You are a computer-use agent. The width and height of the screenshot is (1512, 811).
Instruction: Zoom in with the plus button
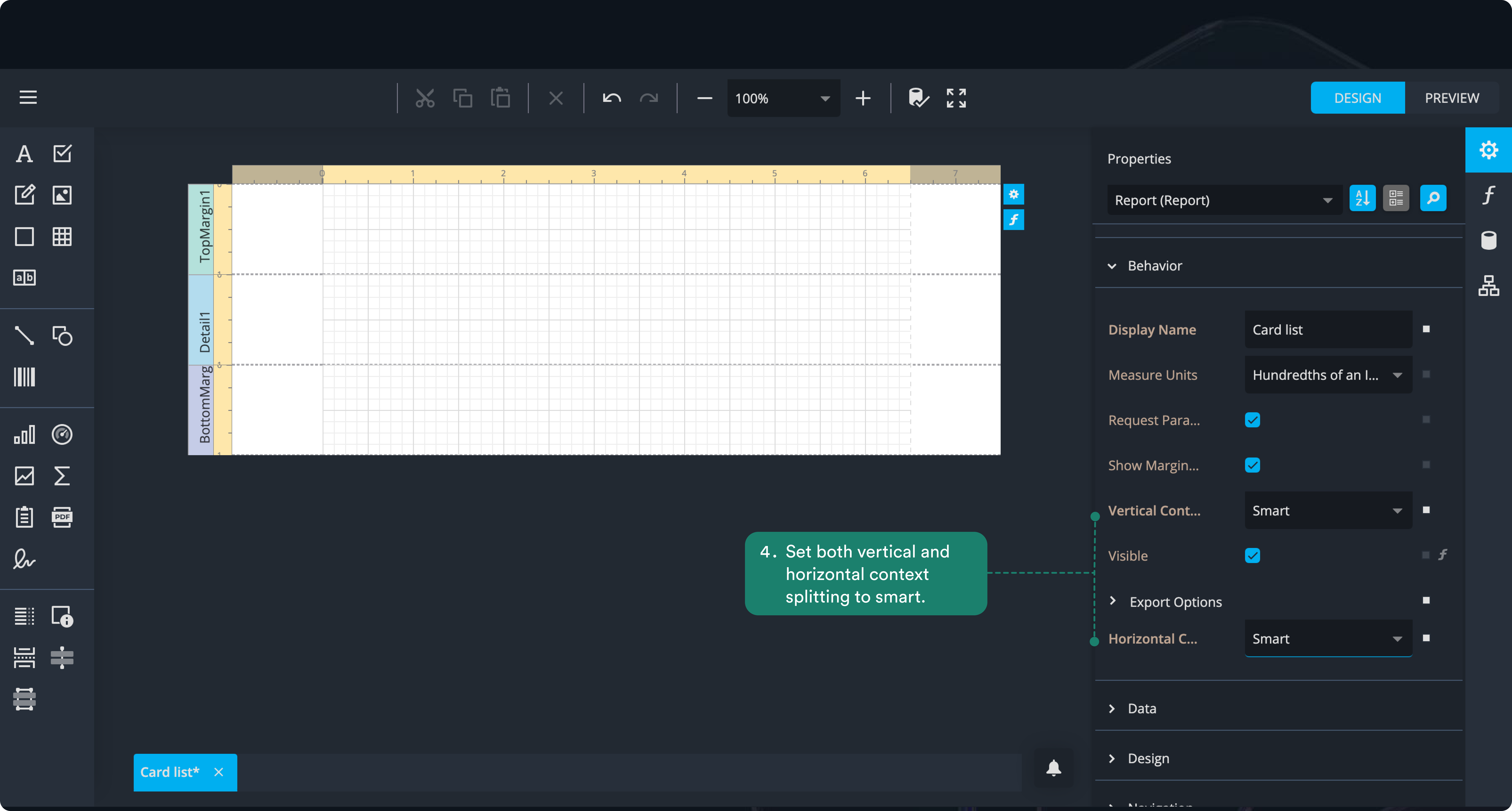863,98
